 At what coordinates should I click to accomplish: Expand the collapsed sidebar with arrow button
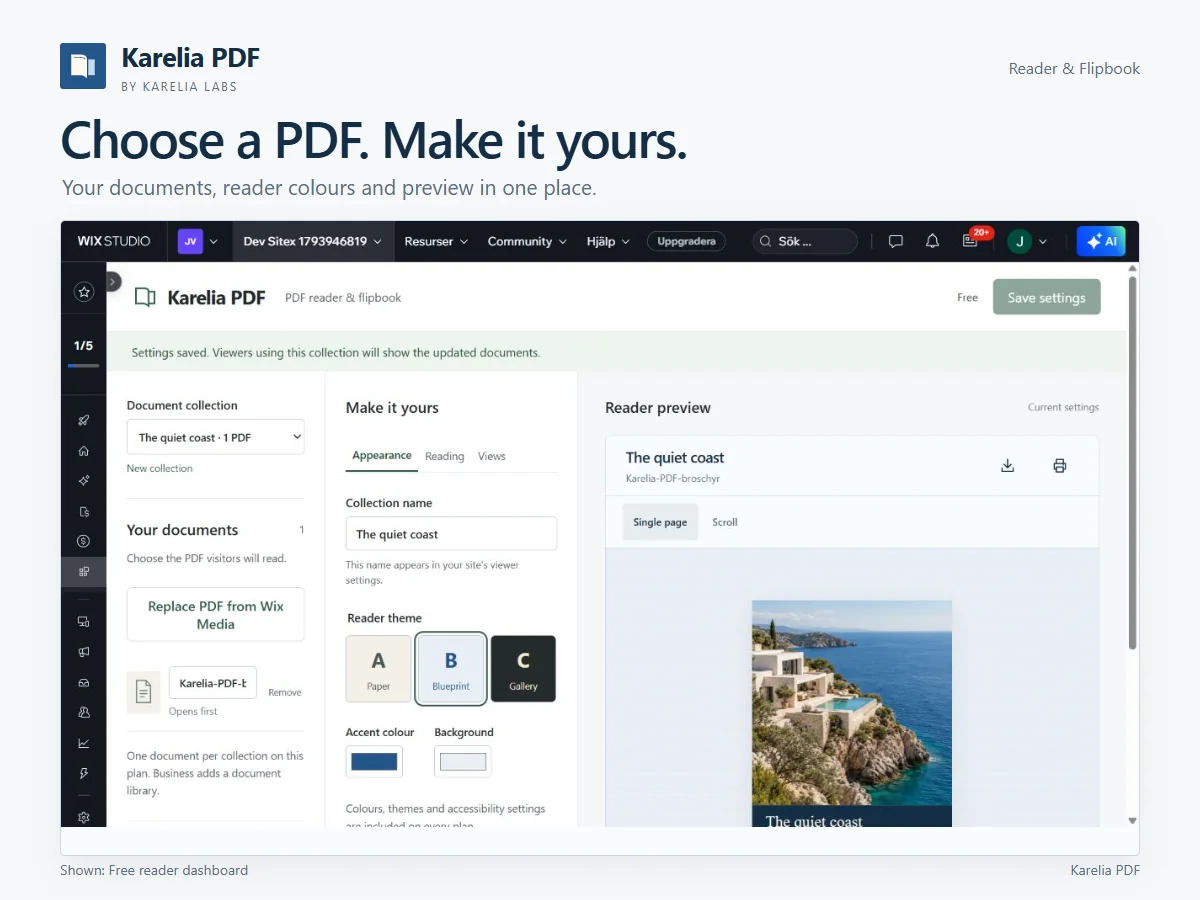tap(113, 282)
